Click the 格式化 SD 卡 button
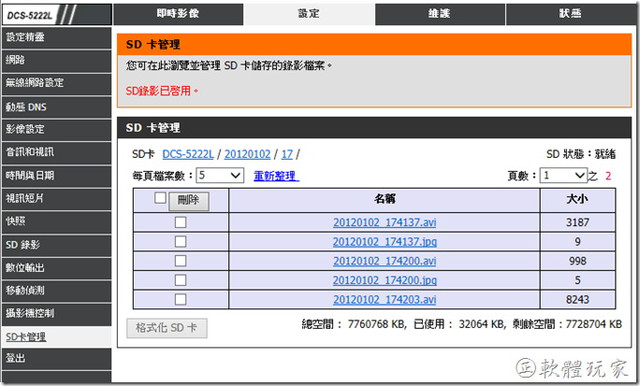This screenshot has width=640, height=386. pos(167,328)
